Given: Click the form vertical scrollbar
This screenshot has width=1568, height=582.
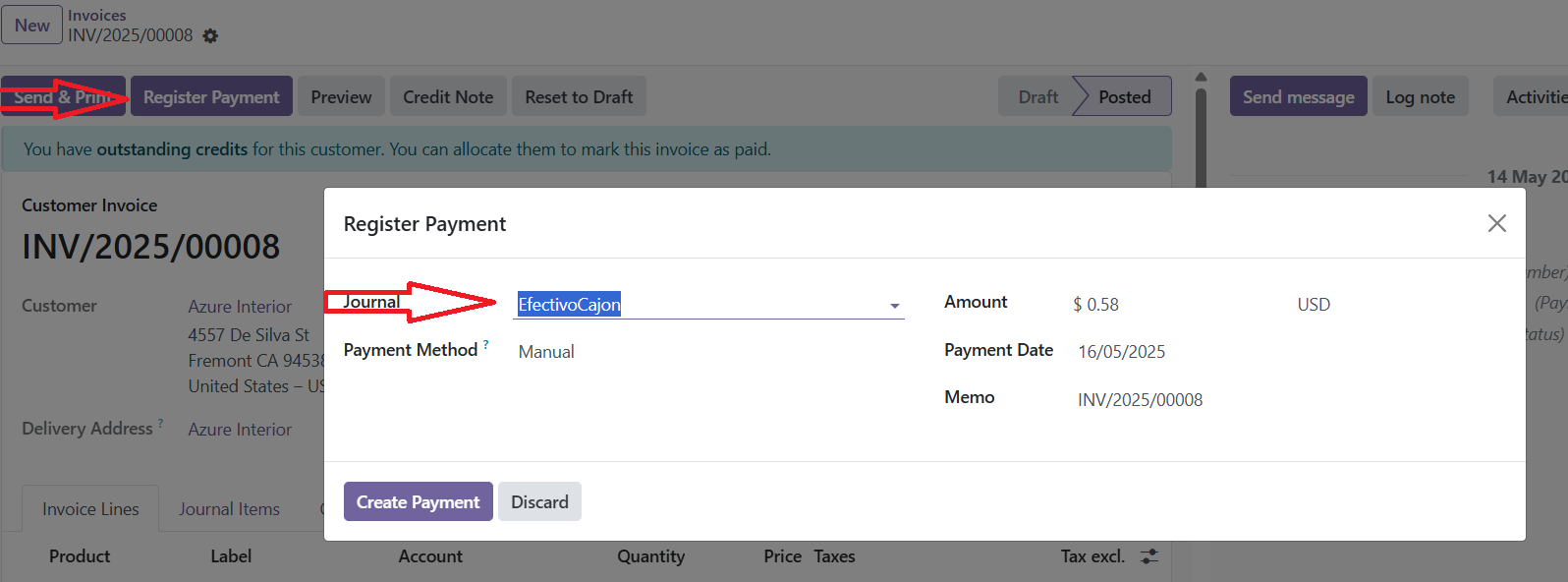Looking at the screenshot, I should point(1201,138).
